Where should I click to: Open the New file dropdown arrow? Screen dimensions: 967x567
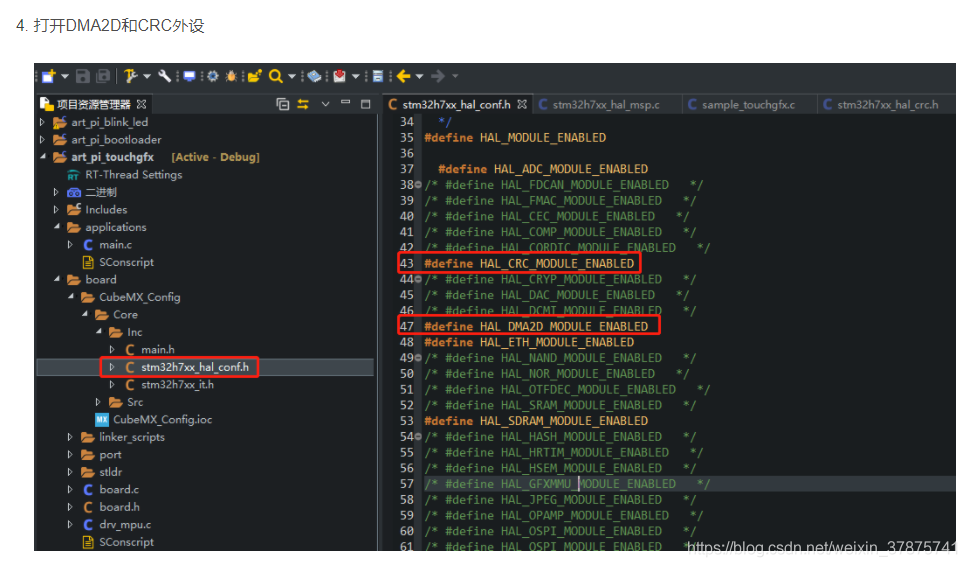pyautogui.click(x=64, y=76)
